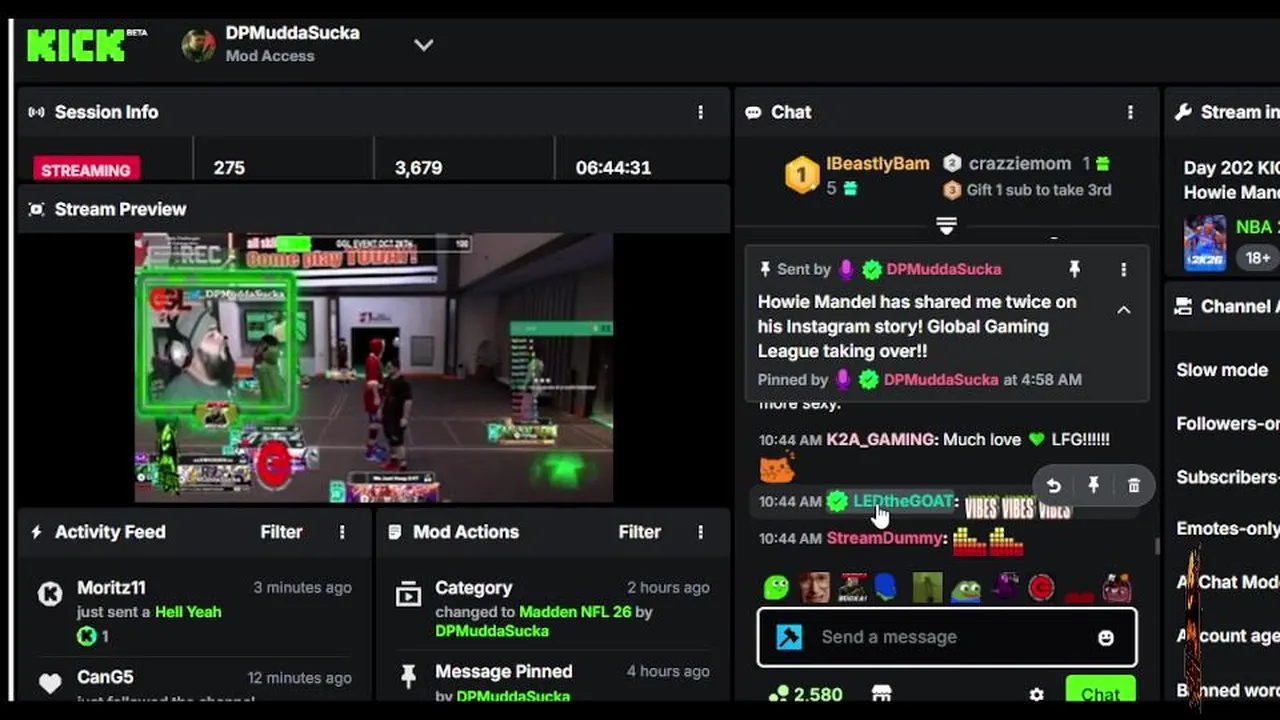Screen dimensions: 1280x720
Task: Click crazziemom on the leaderboard
Action: (1019, 163)
